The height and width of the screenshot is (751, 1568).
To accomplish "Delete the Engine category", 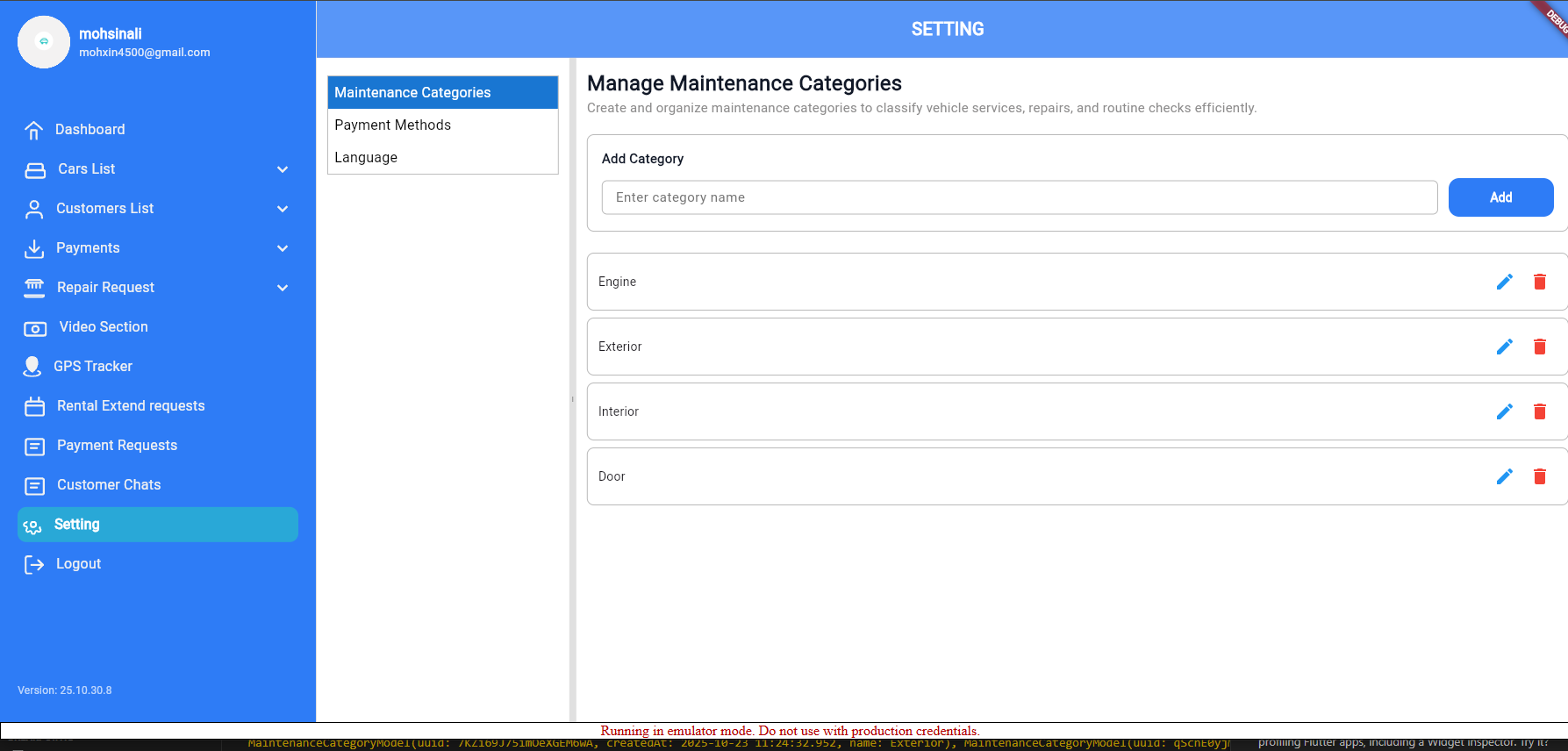I will [x=1539, y=282].
